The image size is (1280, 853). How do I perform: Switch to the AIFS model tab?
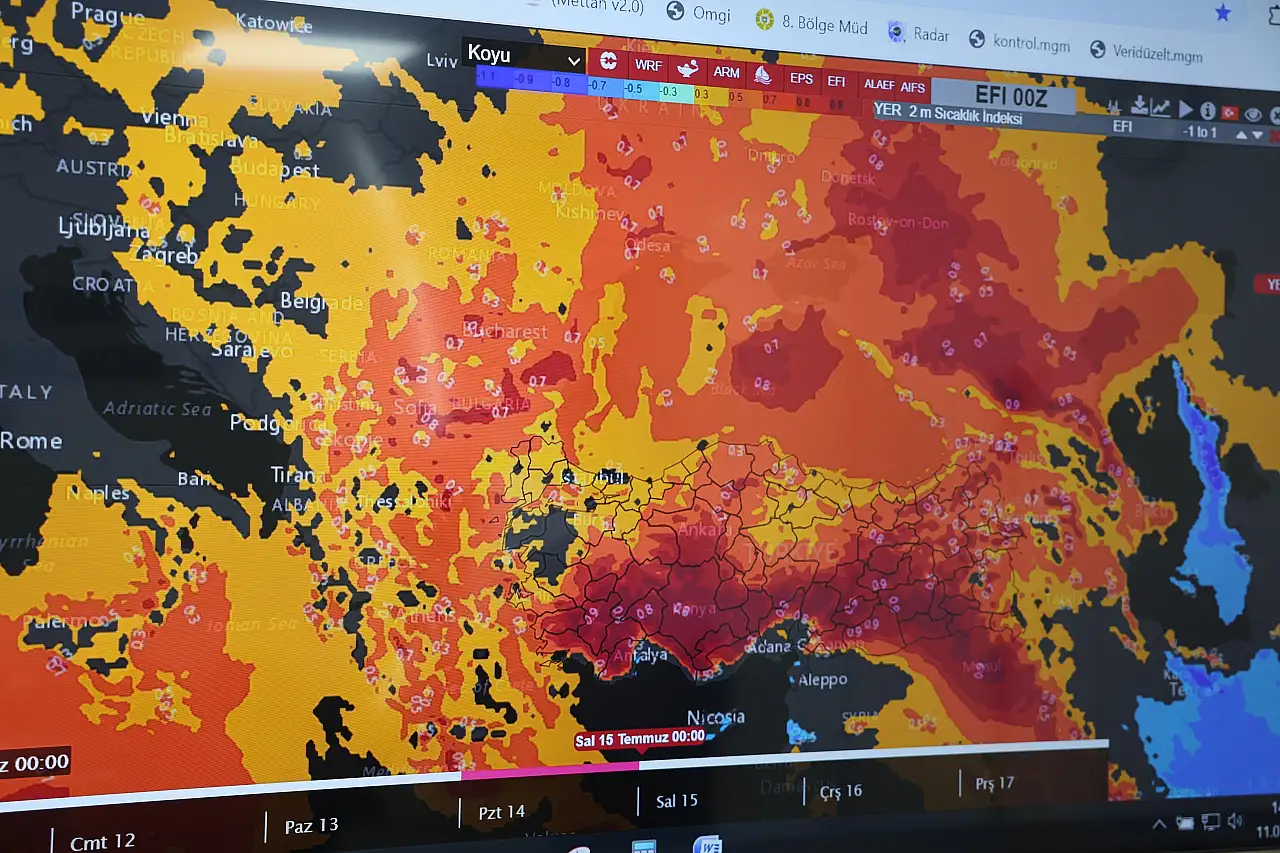(x=912, y=88)
